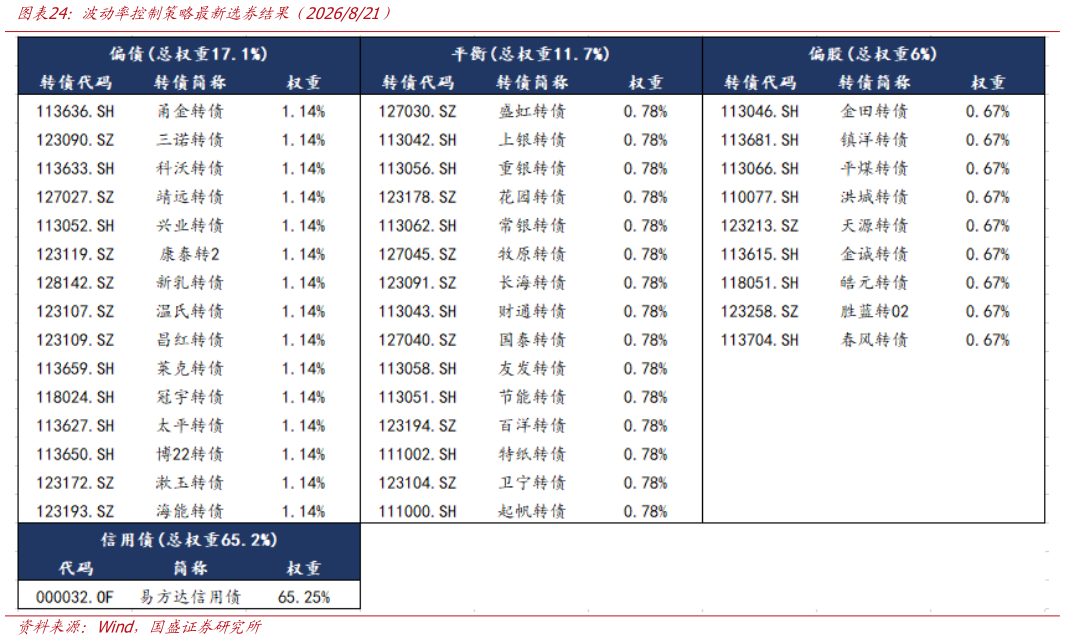Click 兴业转债 bond name

point(190,226)
